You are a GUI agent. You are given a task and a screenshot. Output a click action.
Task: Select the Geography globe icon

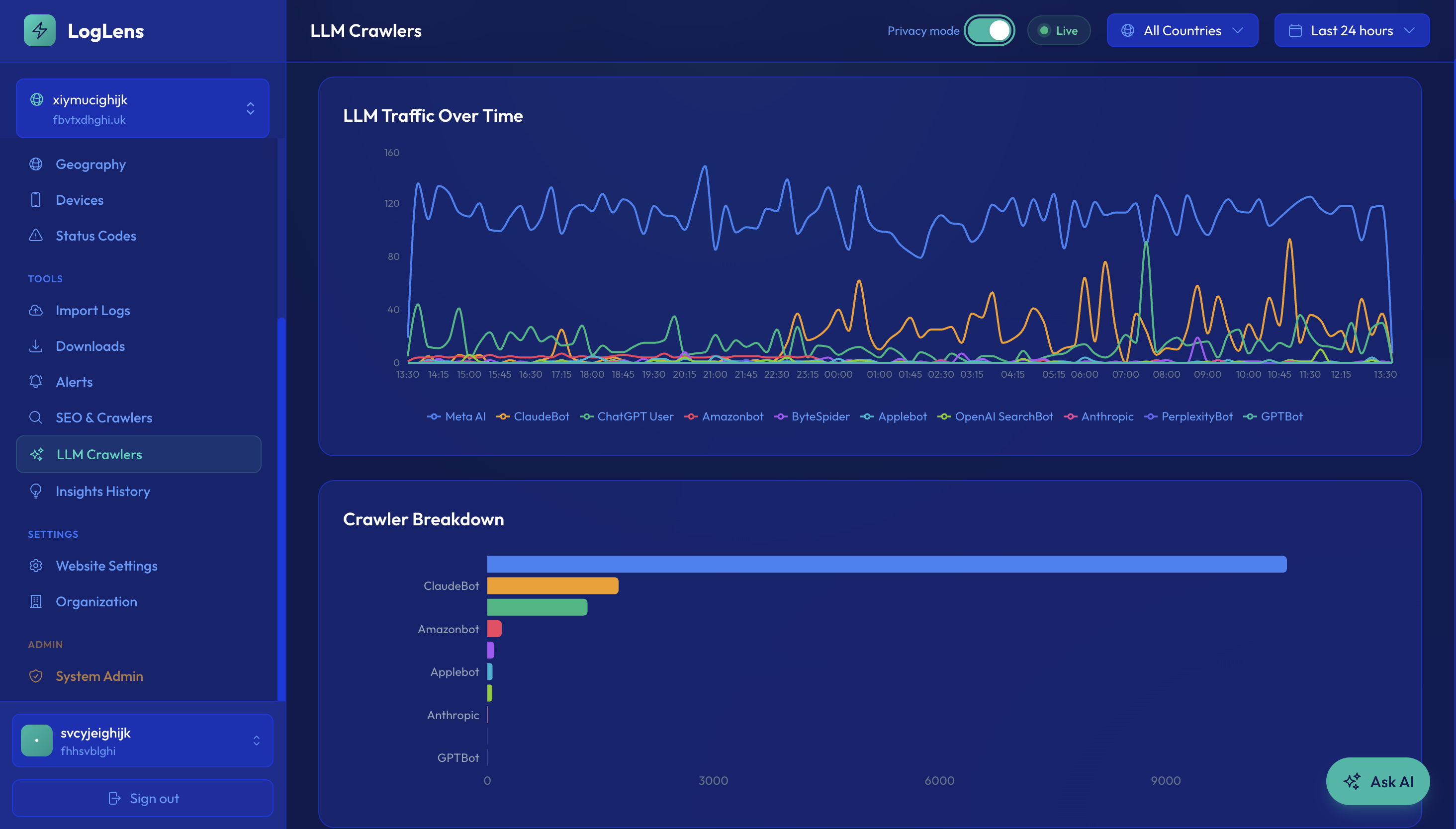(36, 164)
